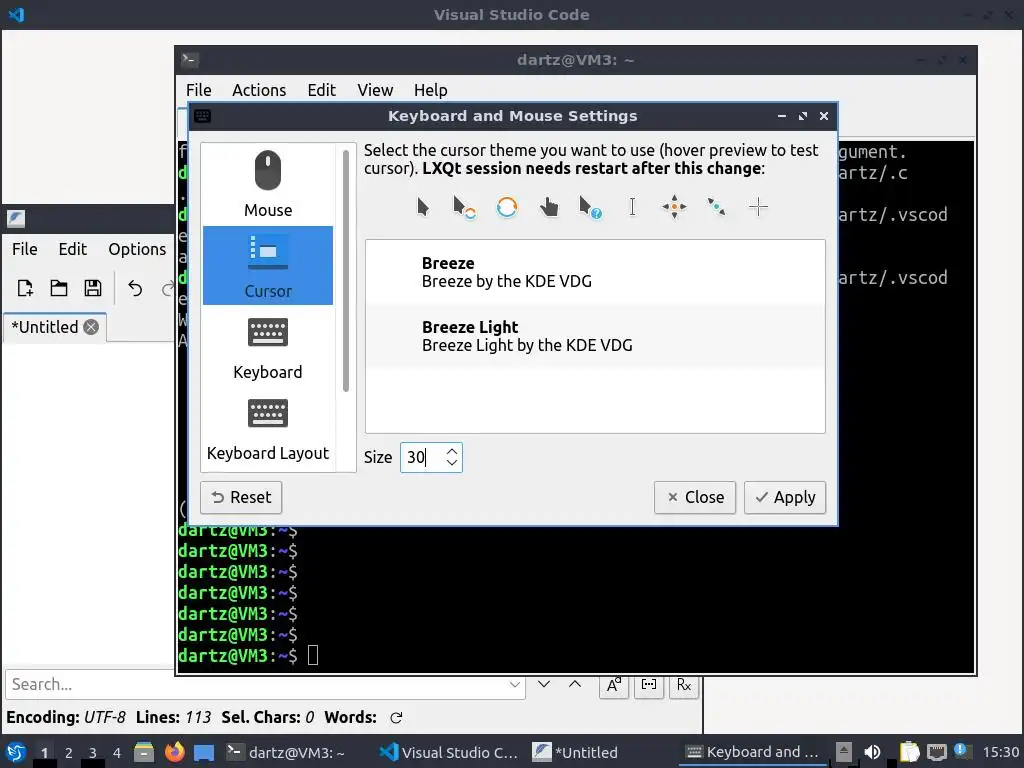
Task: Open the volume control in tray
Action: pyautogui.click(x=872, y=752)
